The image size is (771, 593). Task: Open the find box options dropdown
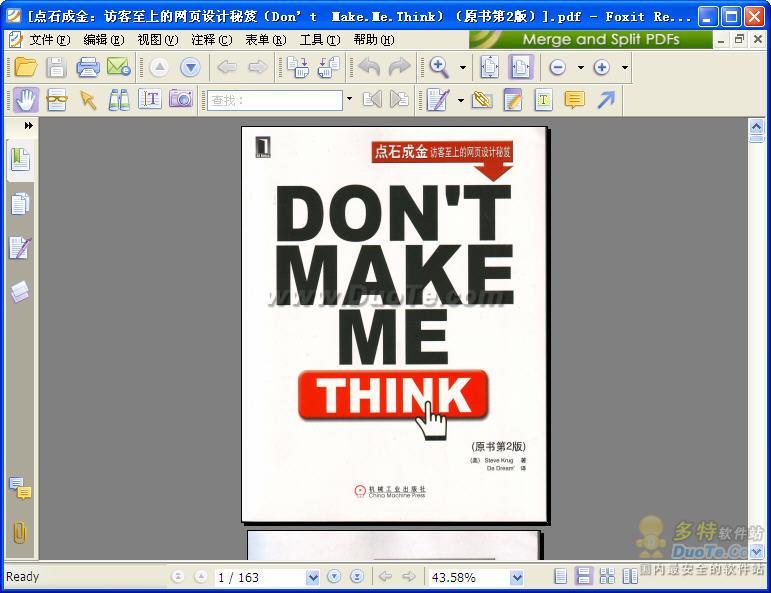tap(349, 99)
